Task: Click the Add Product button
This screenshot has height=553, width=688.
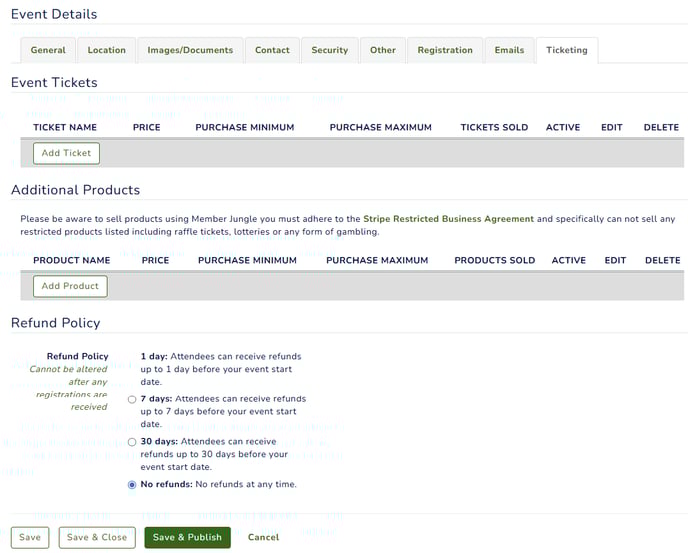Action: (x=70, y=286)
